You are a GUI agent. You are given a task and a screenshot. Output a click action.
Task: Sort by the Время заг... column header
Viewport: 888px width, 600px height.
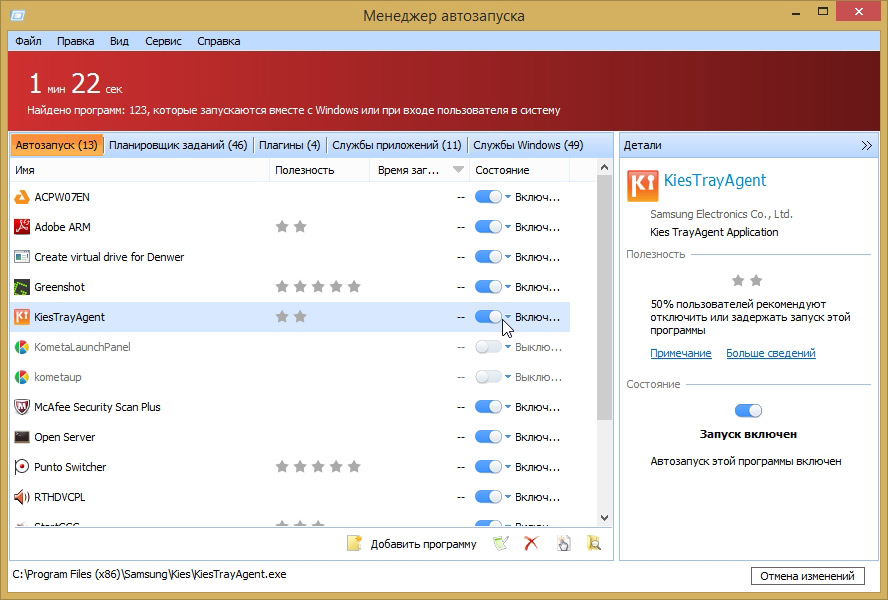click(x=419, y=170)
